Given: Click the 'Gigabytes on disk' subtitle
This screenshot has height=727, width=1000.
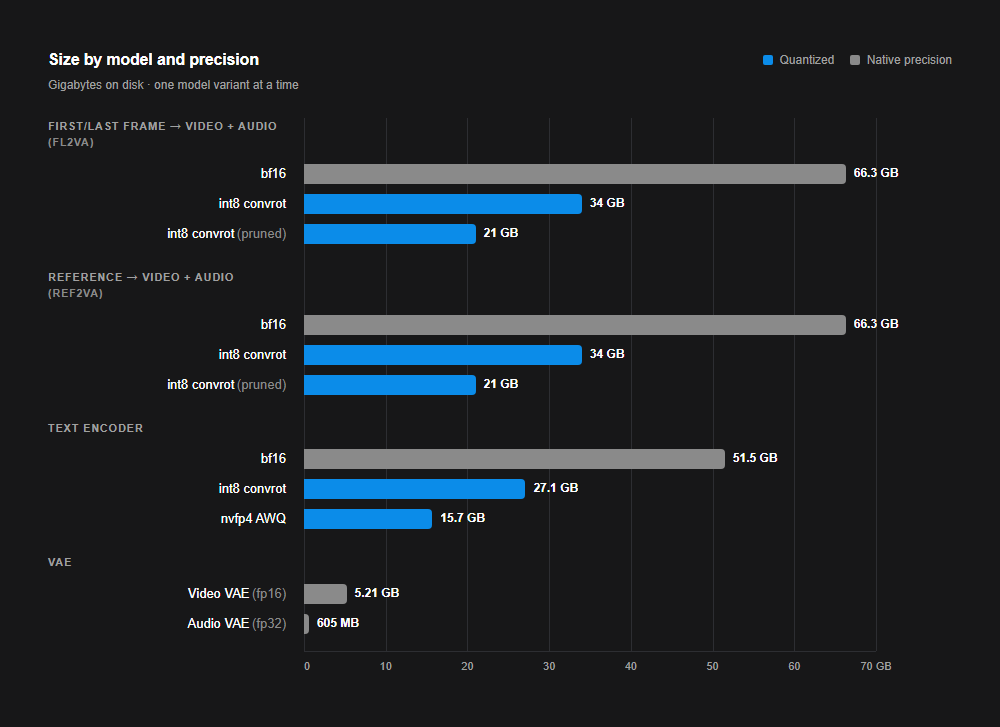Looking at the screenshot, I should tap(173, 85).
